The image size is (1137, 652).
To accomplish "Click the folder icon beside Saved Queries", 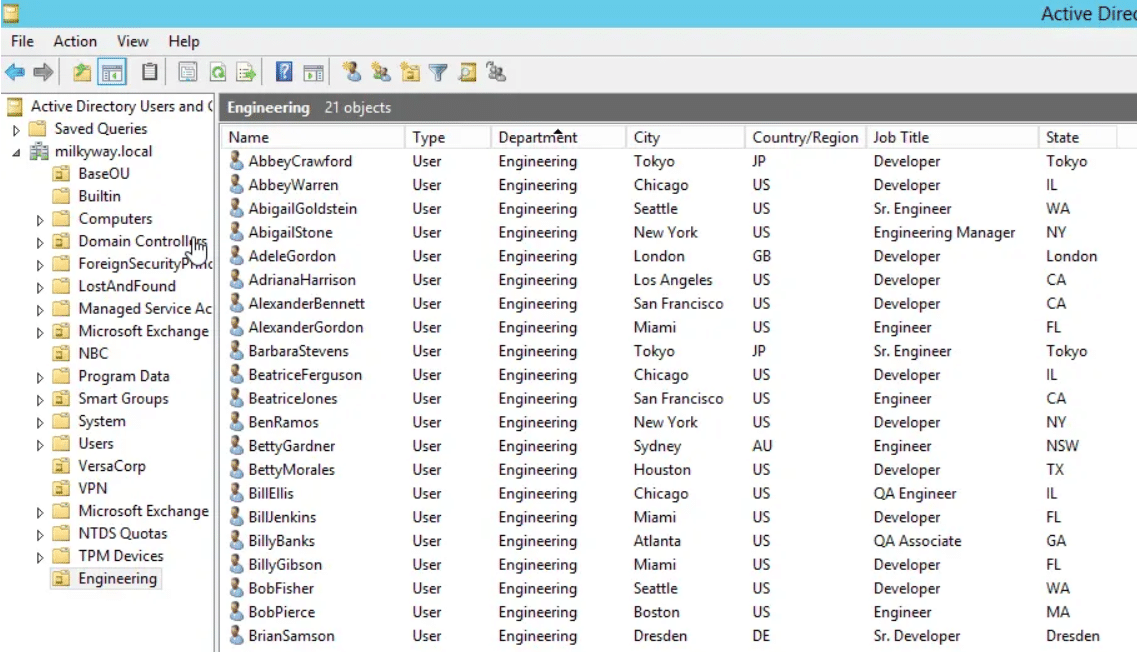I will pyautogui.click(x=37, y=129).
